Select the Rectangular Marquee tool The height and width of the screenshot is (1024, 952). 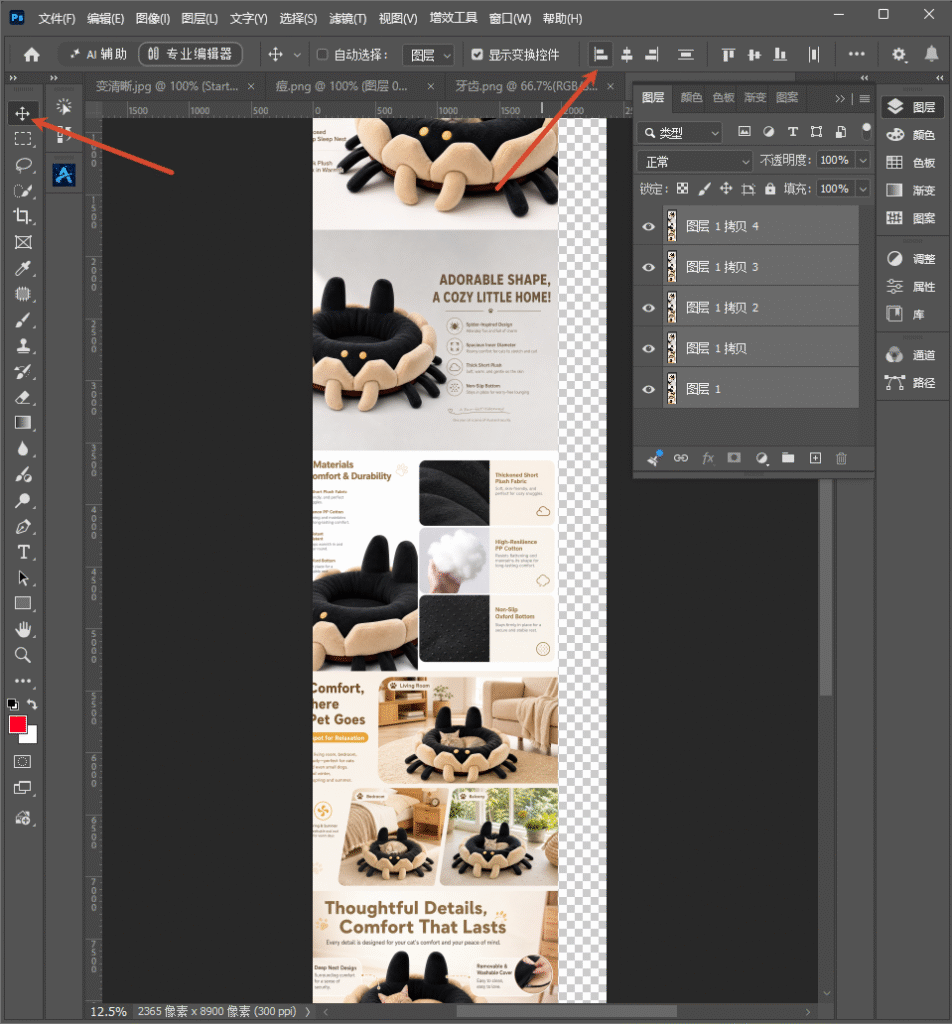point(23,139)
